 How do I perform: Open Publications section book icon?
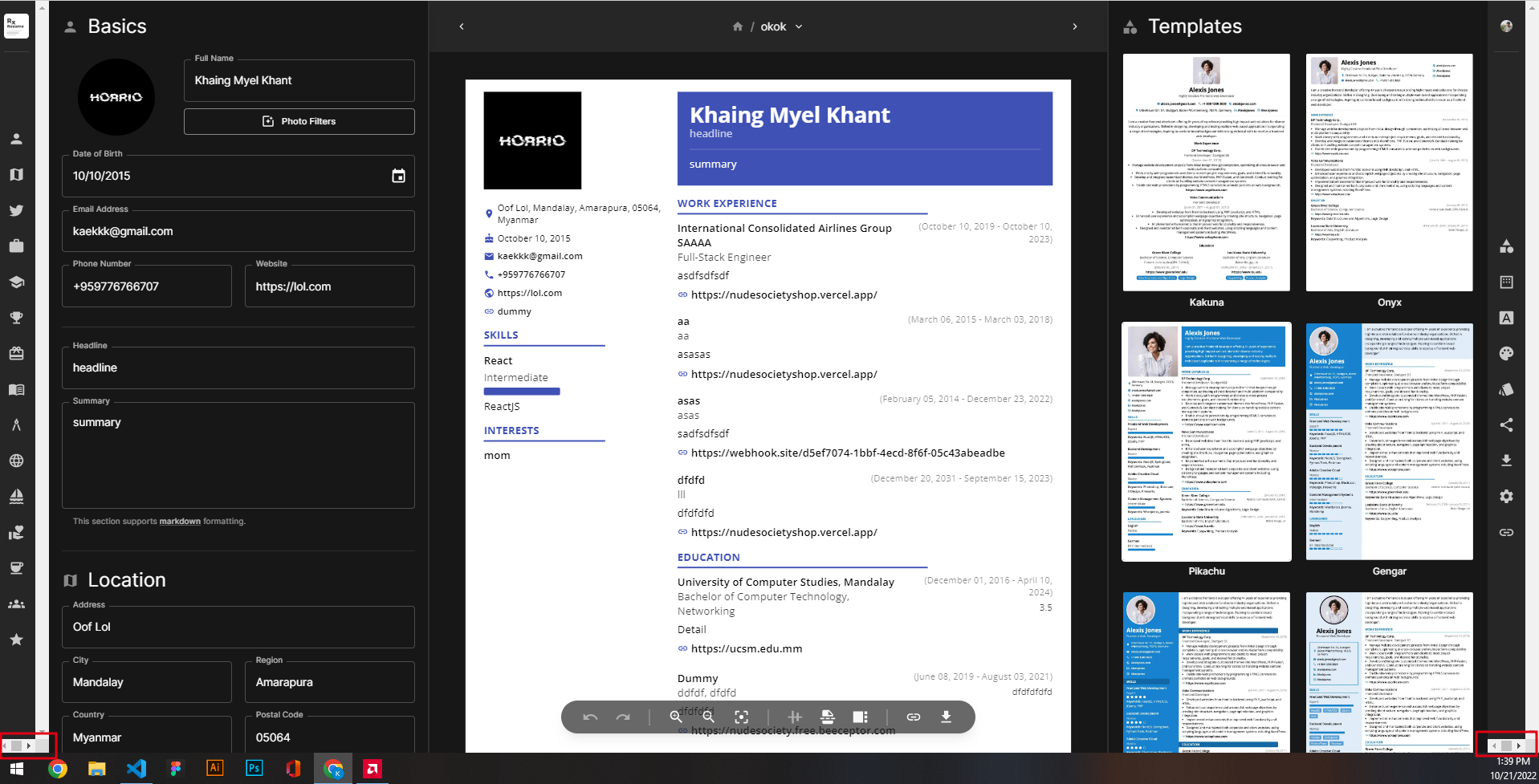[x=16, y=389]
